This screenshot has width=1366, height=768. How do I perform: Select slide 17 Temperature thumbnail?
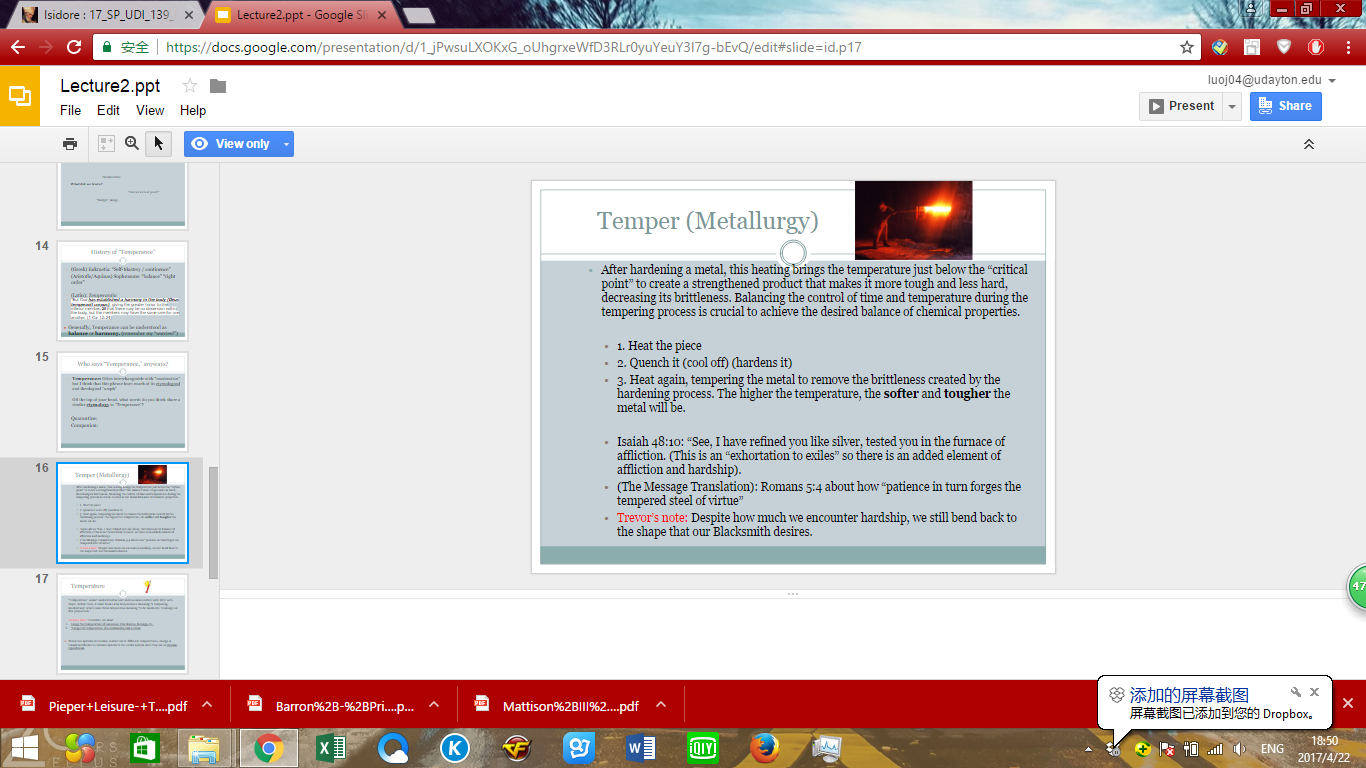122,624
